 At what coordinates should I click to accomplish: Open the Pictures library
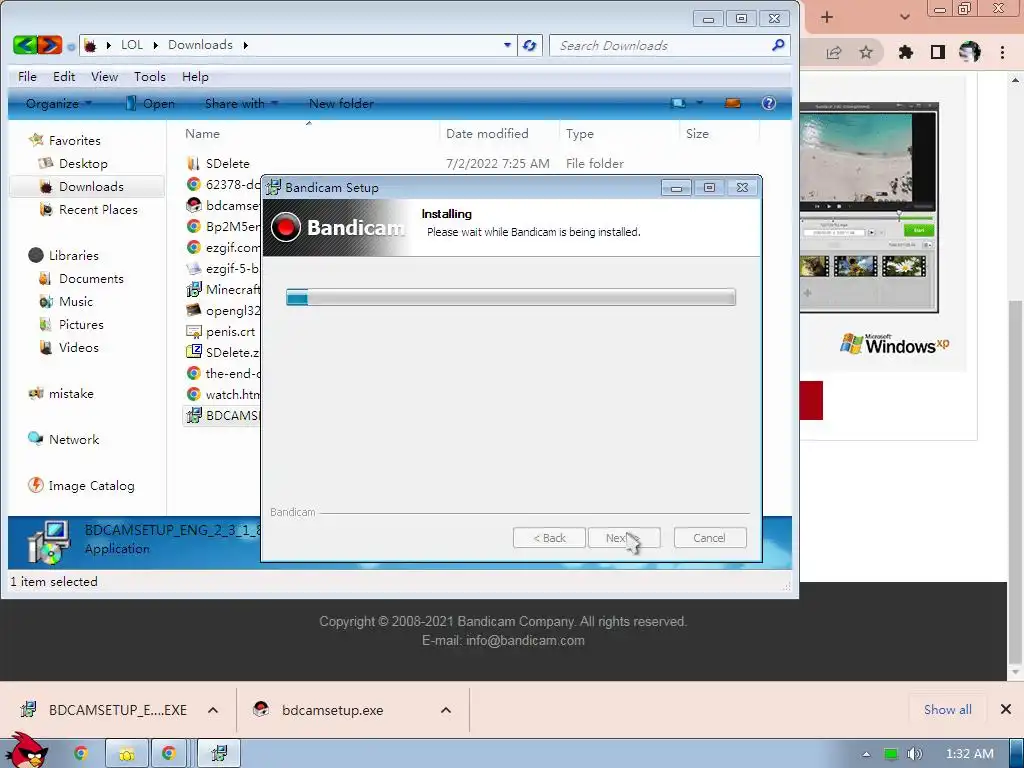81,325
